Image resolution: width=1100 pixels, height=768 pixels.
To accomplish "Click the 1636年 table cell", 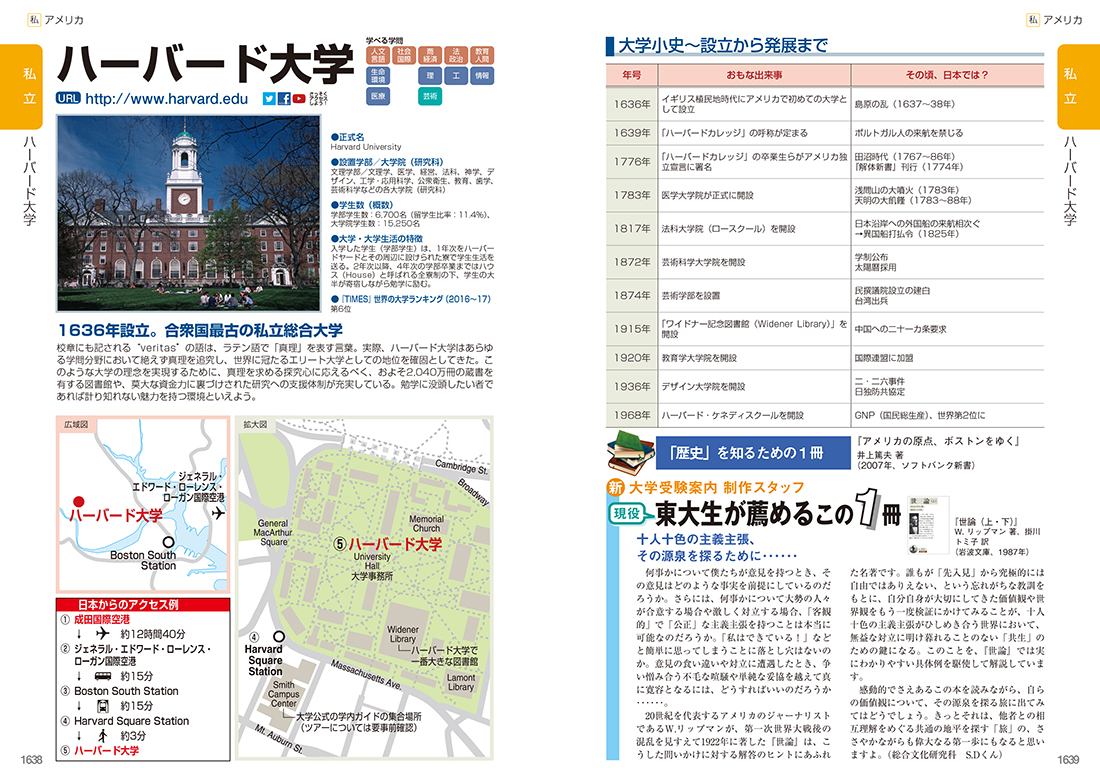I will 631,104.
